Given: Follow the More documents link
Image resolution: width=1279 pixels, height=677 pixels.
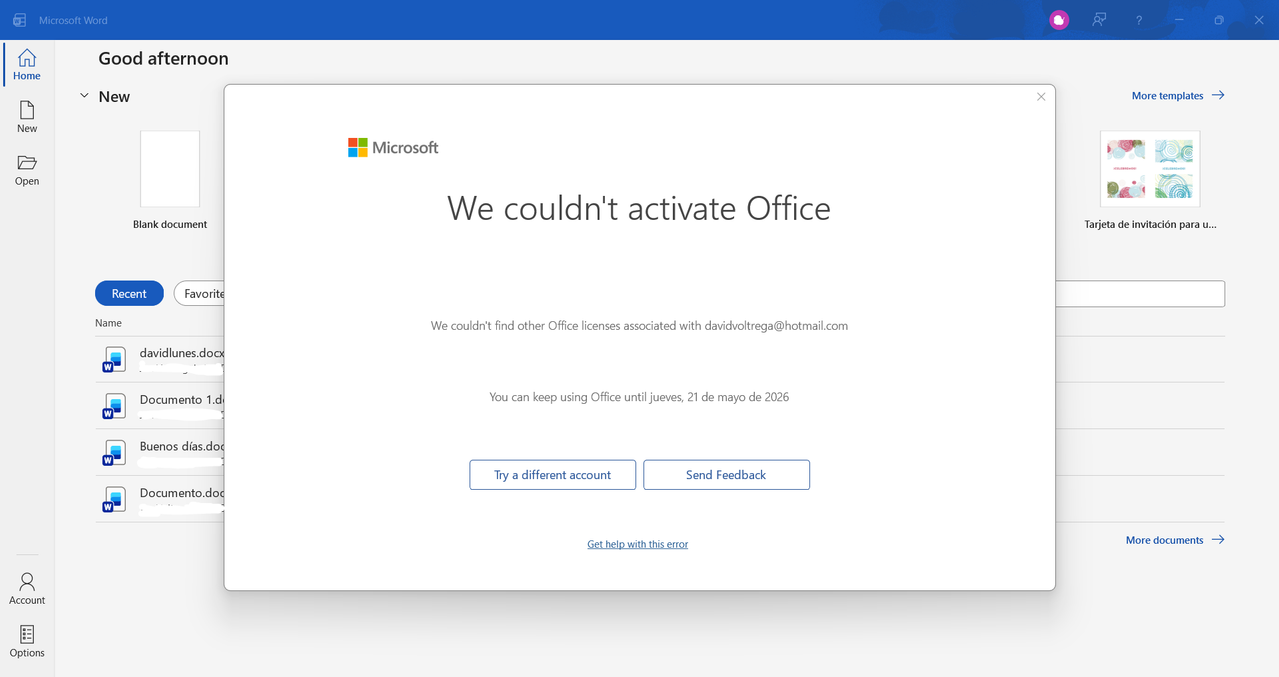Looking at the screenshot, I should click(1175, 540).
